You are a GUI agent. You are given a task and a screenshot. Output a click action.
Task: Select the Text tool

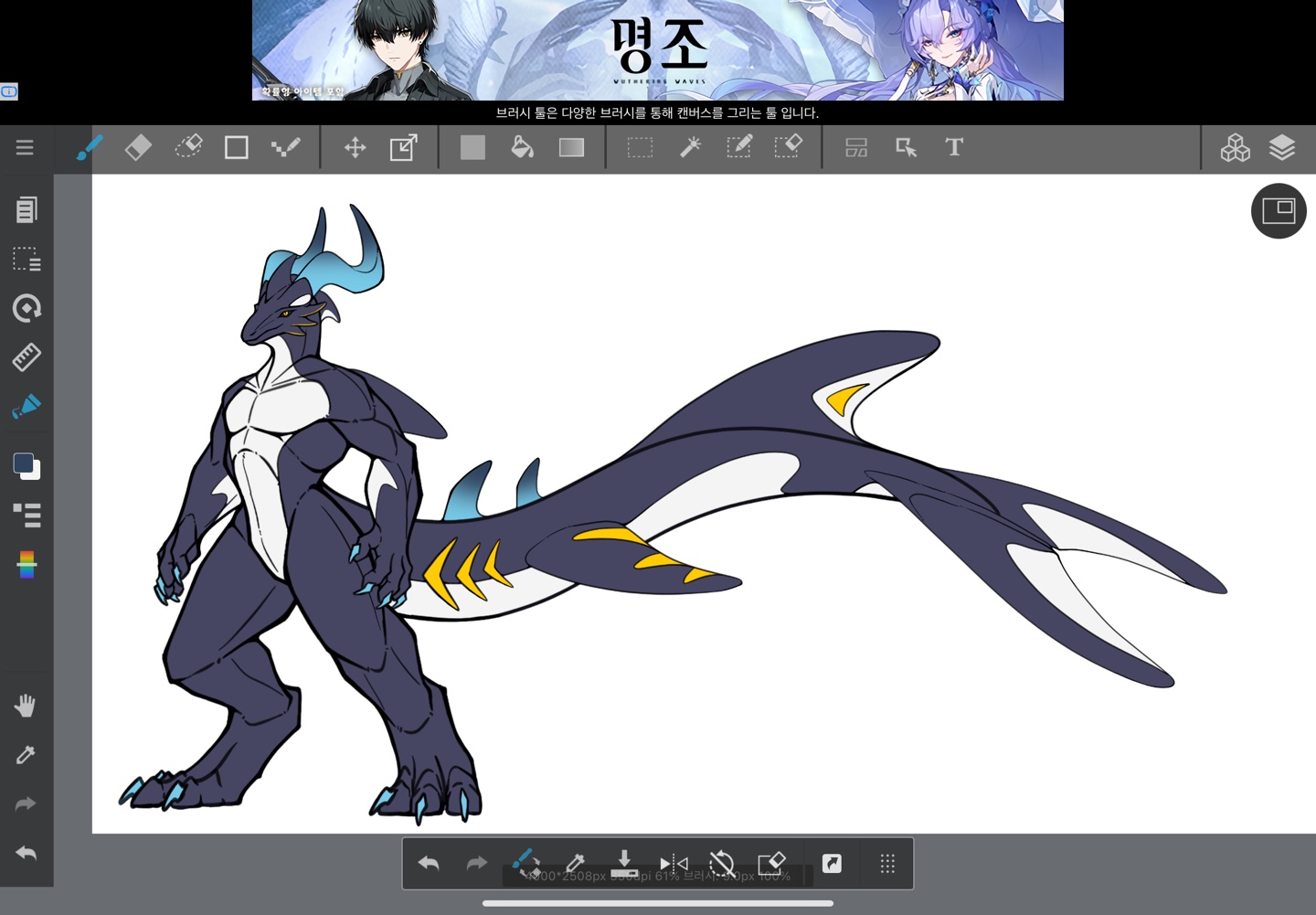(x=954, y=147)
